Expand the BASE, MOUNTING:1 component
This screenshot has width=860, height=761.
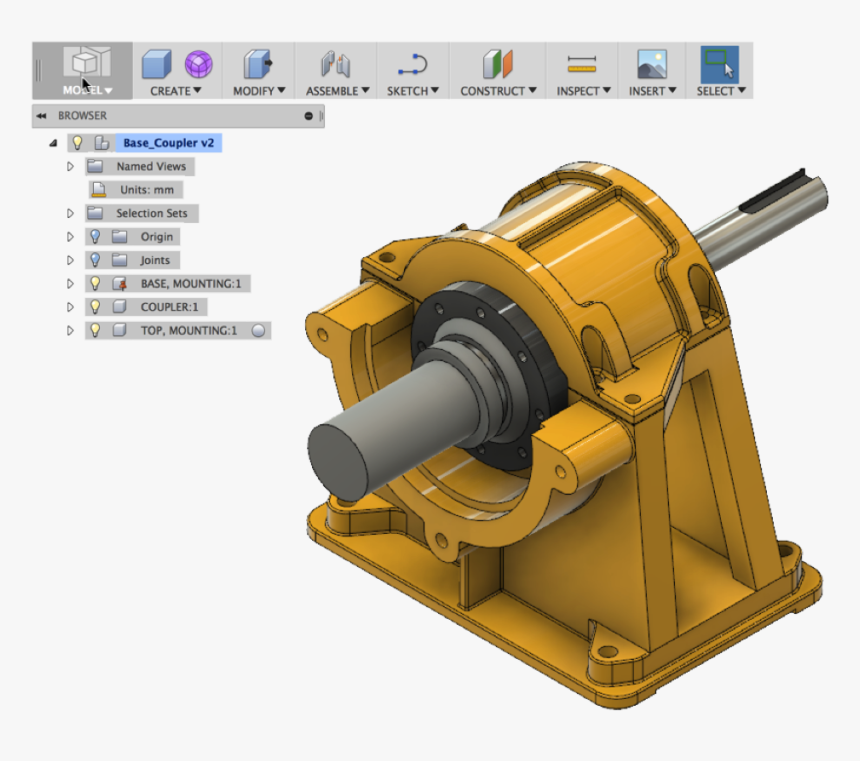[x=68, y=283]
